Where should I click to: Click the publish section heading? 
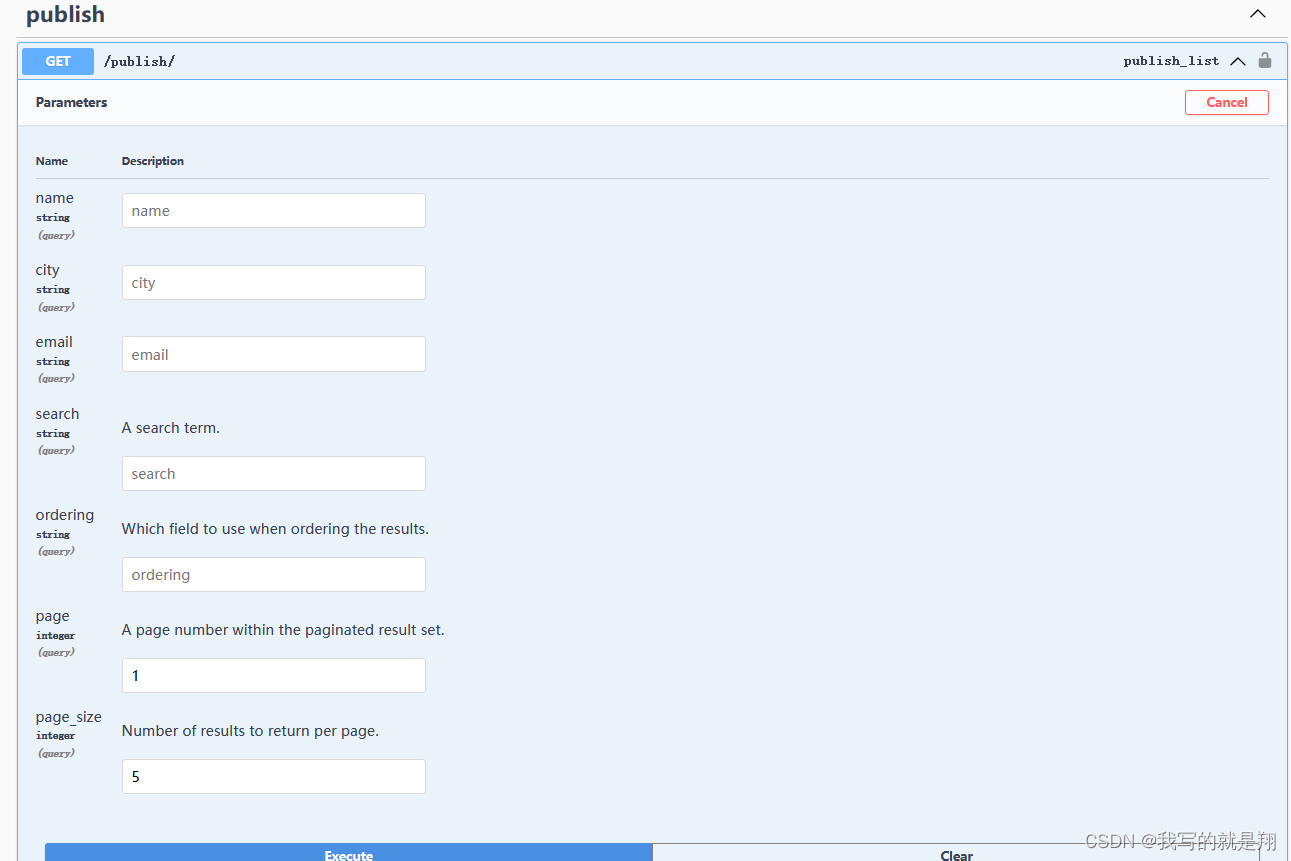[x=65, y=15]
